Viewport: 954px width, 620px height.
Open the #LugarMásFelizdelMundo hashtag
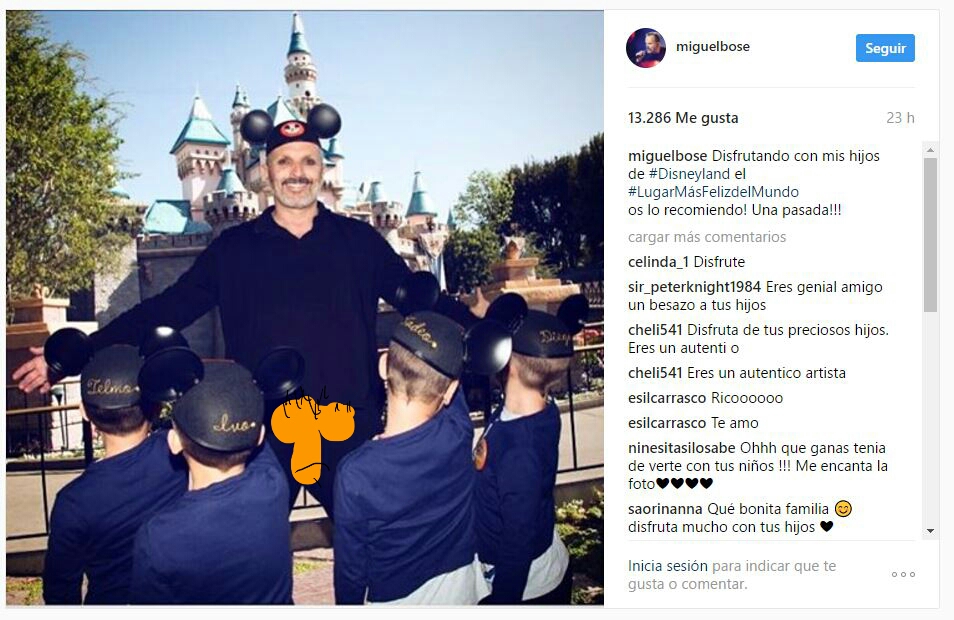tap(713, 192)
